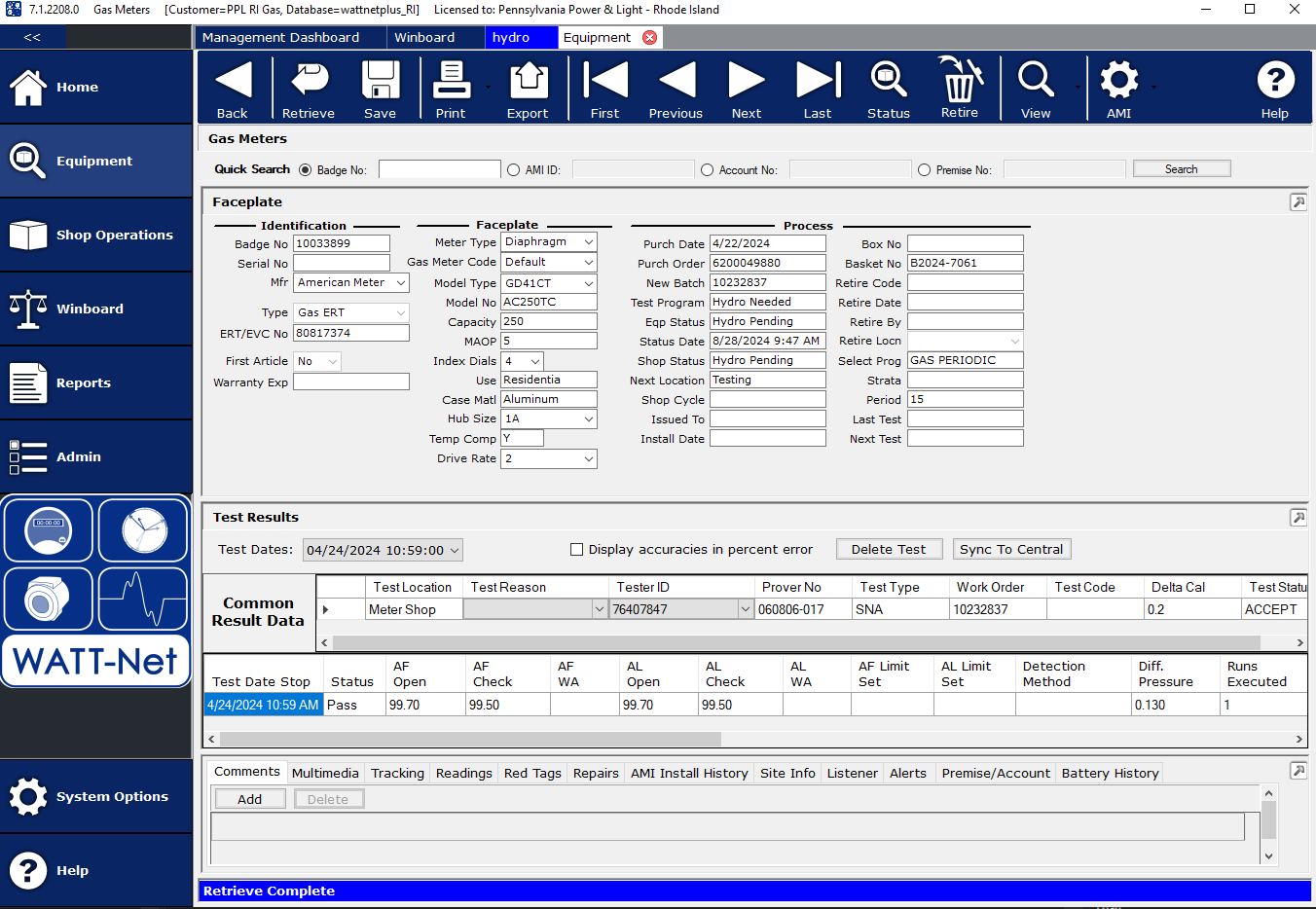Click the Quick Search Badge No field
This screenshot has height=909, width=1316.
point(439,169)
